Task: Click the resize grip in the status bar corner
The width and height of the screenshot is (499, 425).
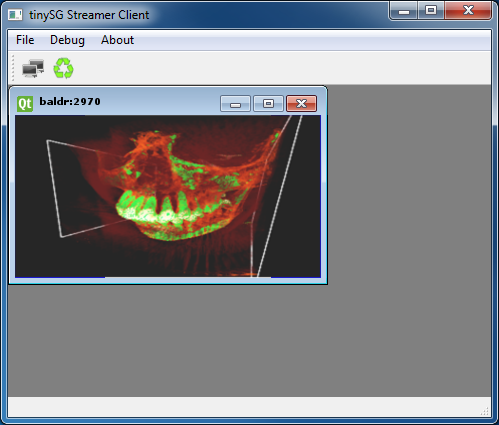Action: tap(485, 411)
